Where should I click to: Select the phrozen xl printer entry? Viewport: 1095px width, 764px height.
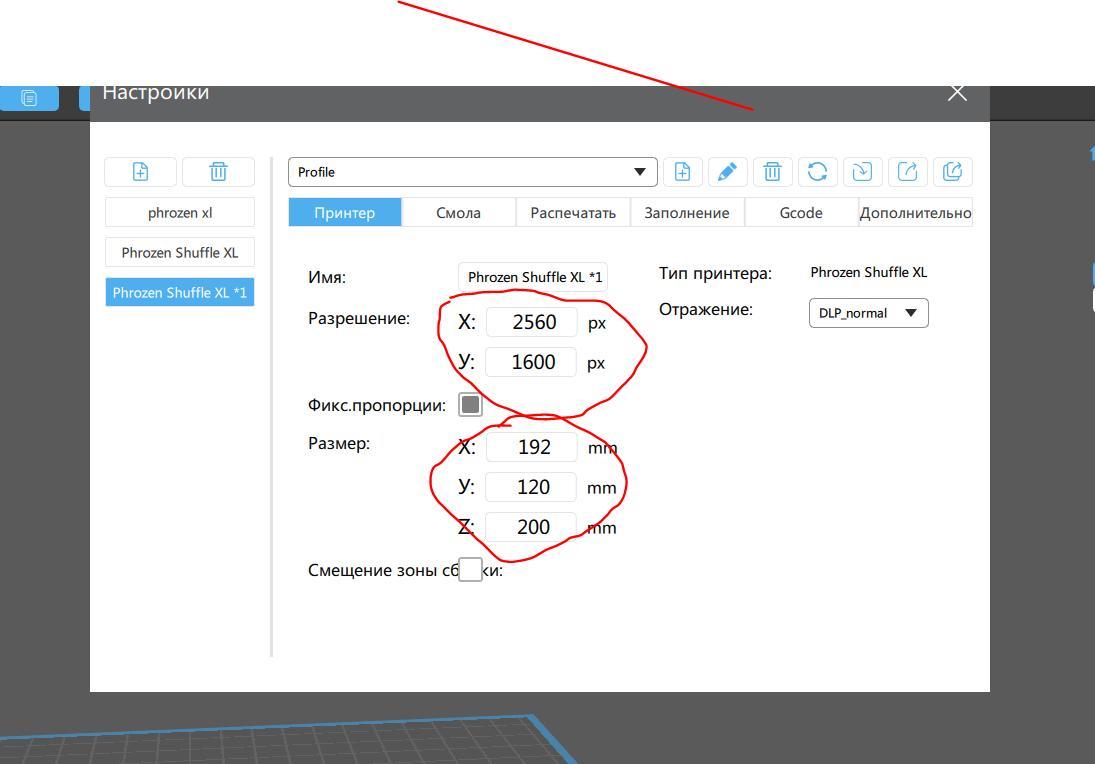click(x=180, y=212)
